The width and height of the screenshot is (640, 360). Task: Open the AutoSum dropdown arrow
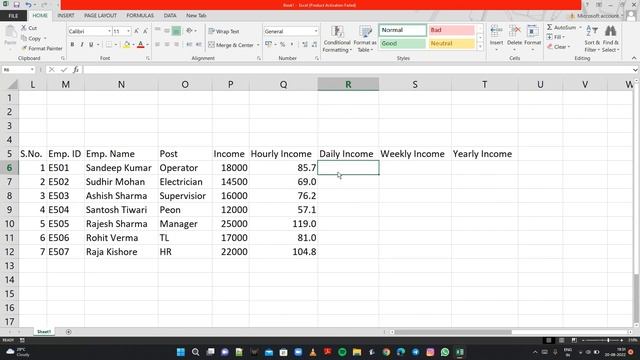(580, 27)
